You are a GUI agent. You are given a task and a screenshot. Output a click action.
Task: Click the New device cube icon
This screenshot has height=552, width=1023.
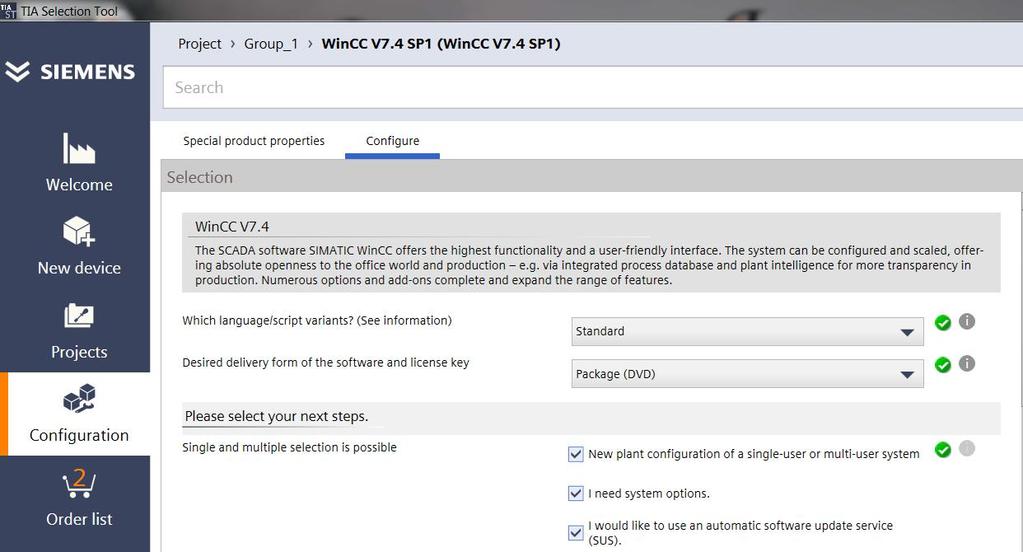[79, 231]
